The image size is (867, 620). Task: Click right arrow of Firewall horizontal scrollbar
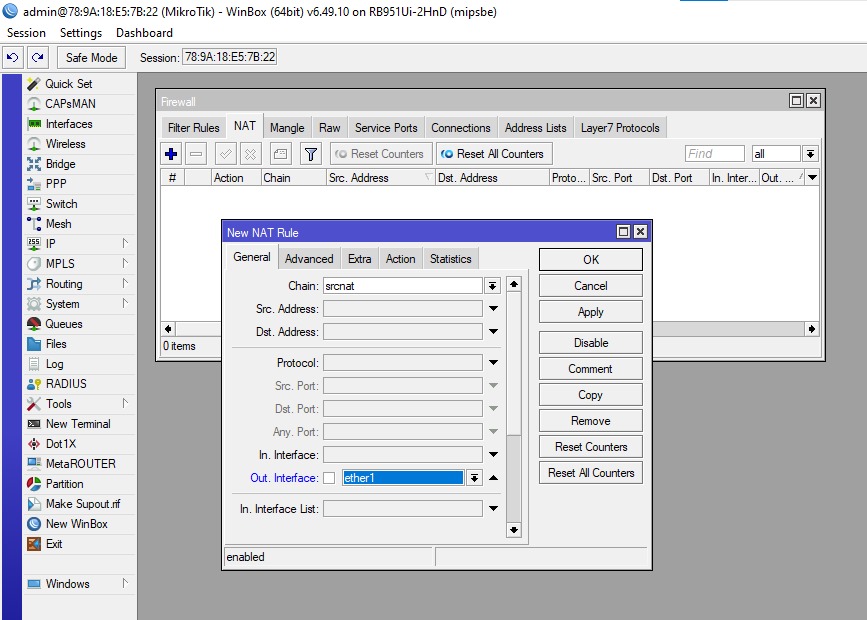click(x=811, y=329)
